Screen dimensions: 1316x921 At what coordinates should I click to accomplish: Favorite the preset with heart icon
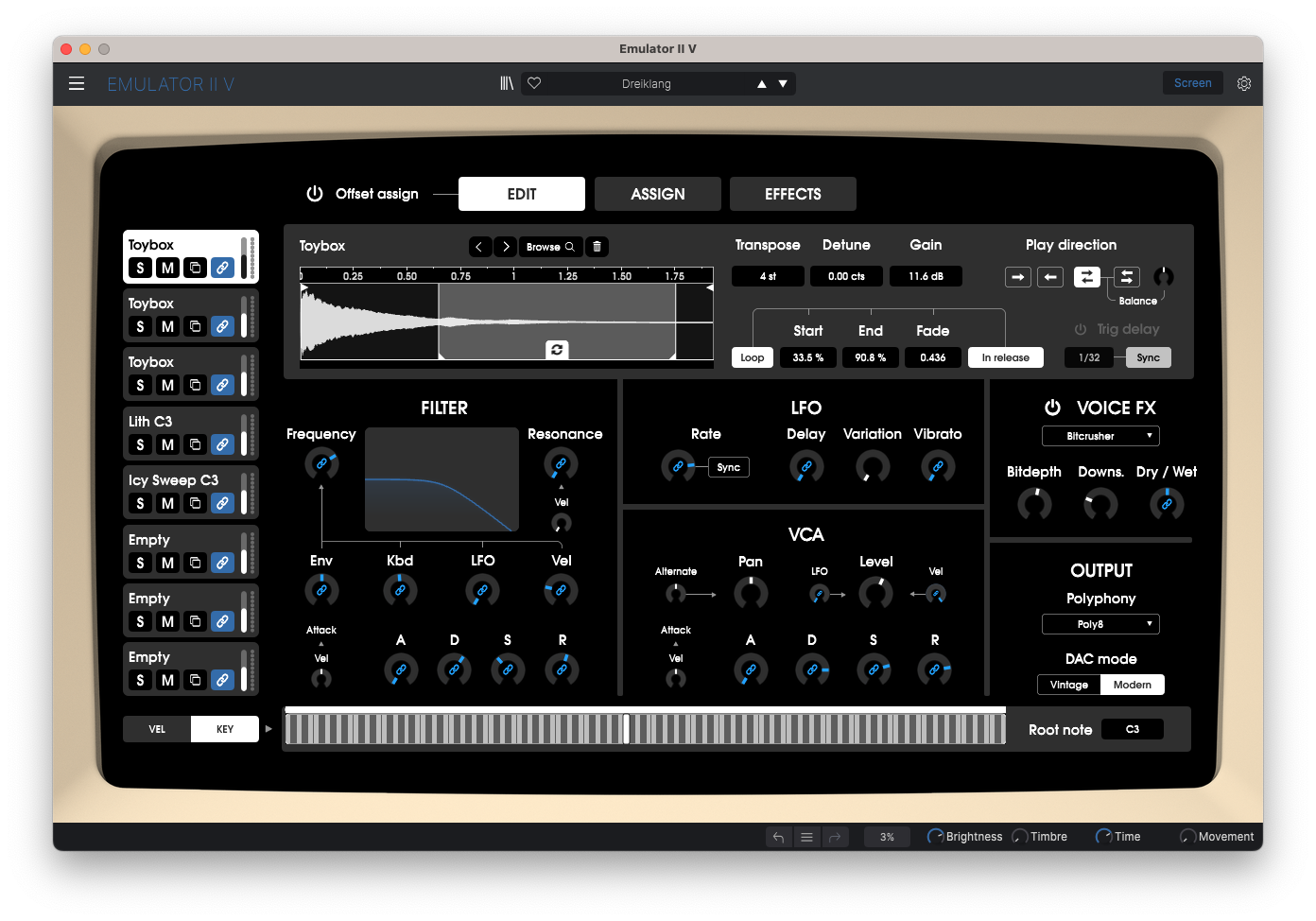pos(534,83)
